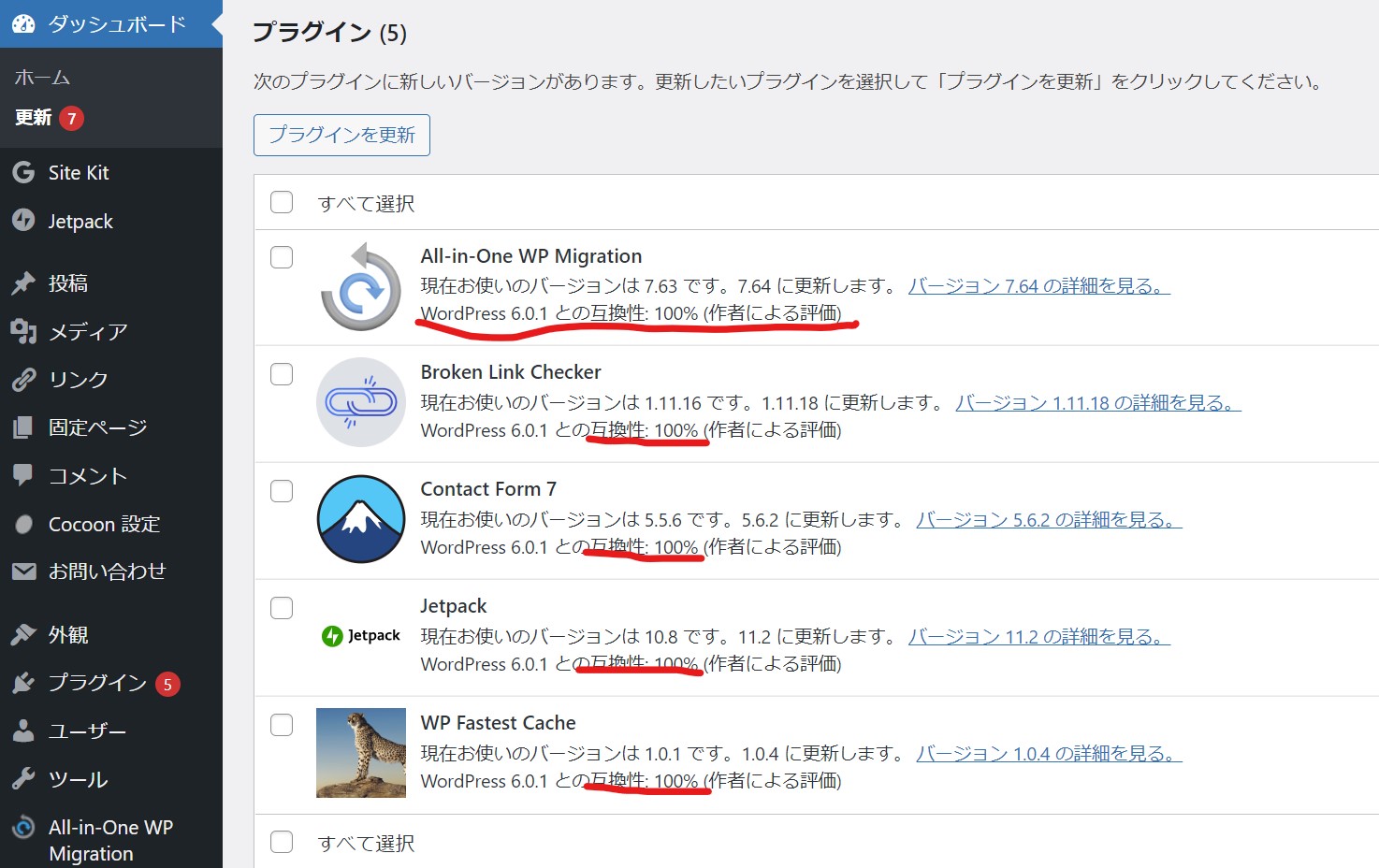Click the 固定ページ pages icon
Screen dimensions: 1379x868
(x=23, y=427)
